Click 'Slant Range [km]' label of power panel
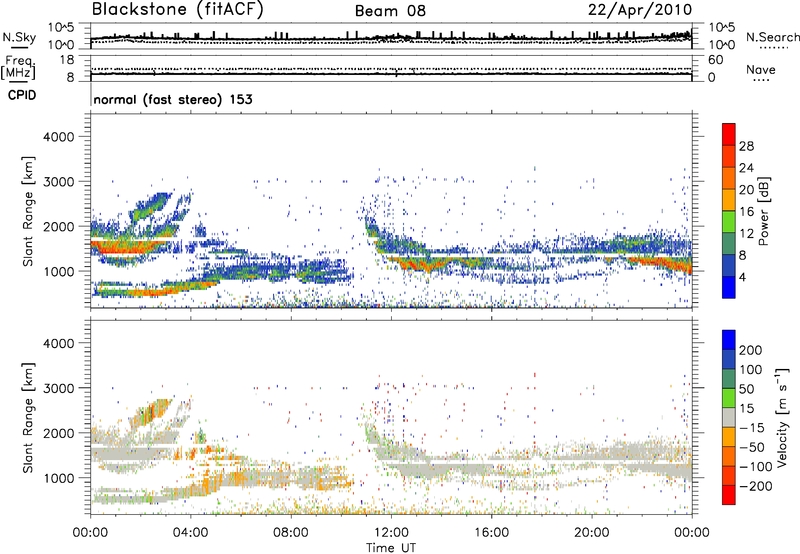Image resolution: width=800 pixels, height=554 pixels. [28, 211]
